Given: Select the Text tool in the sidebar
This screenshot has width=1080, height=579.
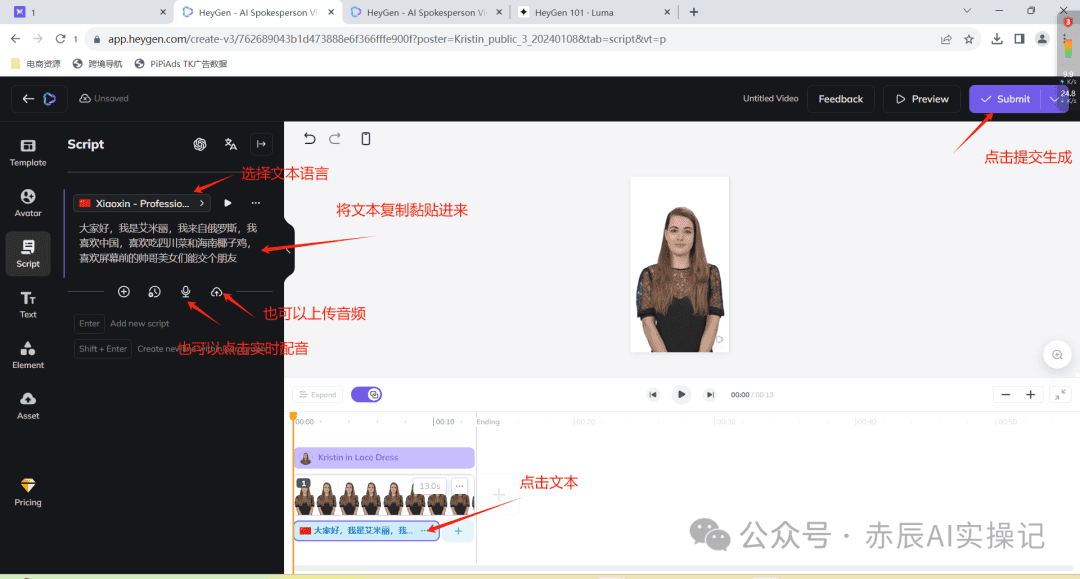Looking at the screenshot, I should [x=27, y=301].
